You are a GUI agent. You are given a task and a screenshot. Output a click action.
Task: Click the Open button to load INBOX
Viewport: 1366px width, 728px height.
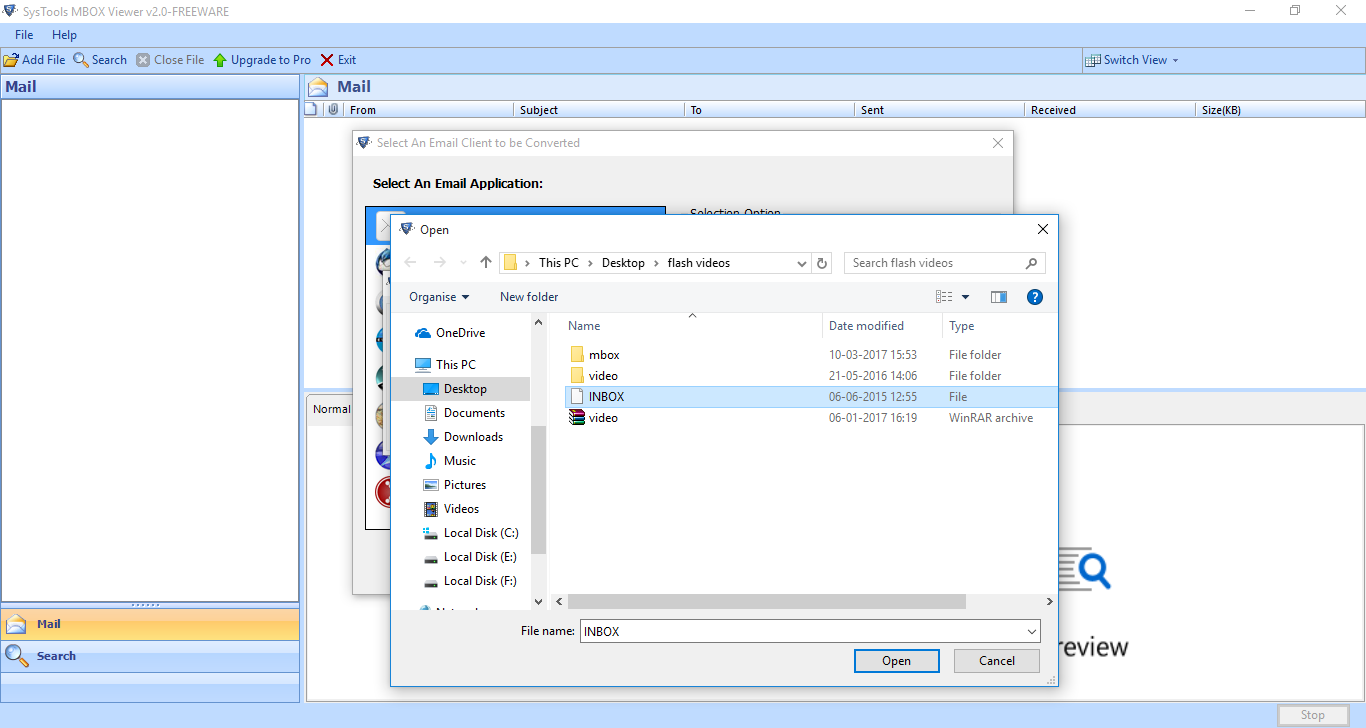896,660
